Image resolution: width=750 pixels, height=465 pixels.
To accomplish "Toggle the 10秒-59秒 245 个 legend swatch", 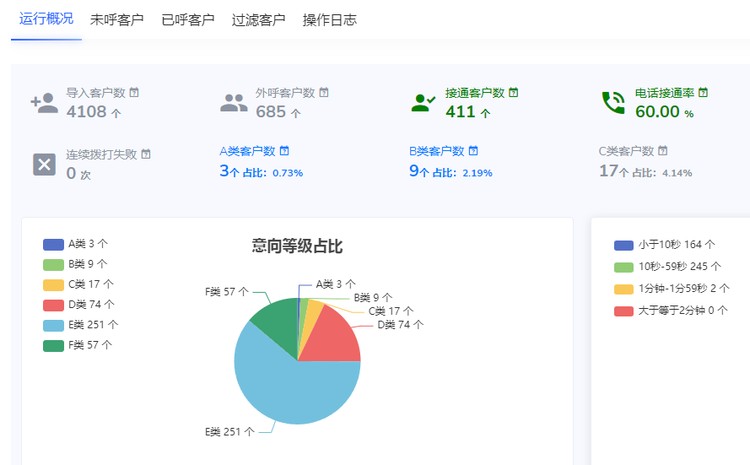I will click(624, 267).
